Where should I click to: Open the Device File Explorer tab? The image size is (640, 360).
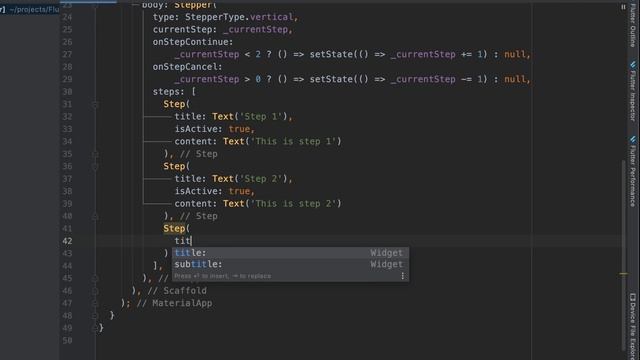[633, 327]
